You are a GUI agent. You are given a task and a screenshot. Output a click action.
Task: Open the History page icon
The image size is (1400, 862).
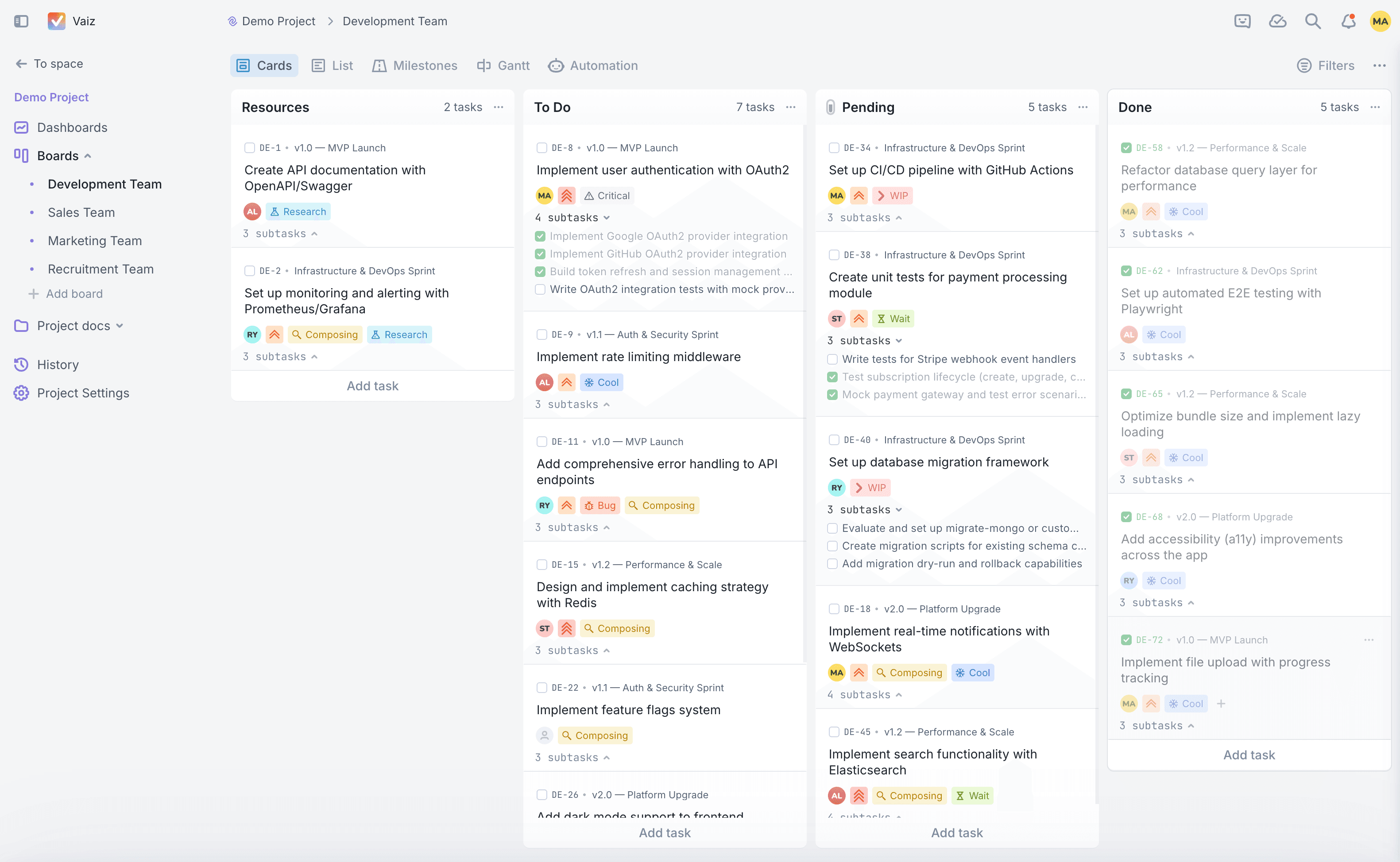tap(21, 364)
